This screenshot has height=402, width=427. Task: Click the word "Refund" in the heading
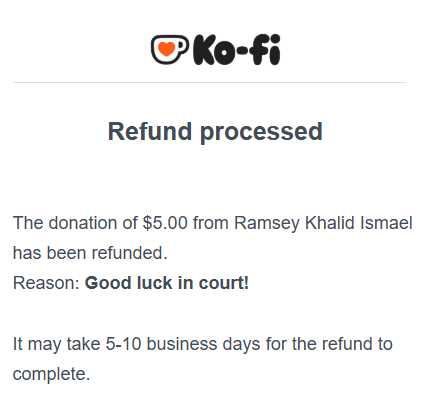(x=150, y=131)
